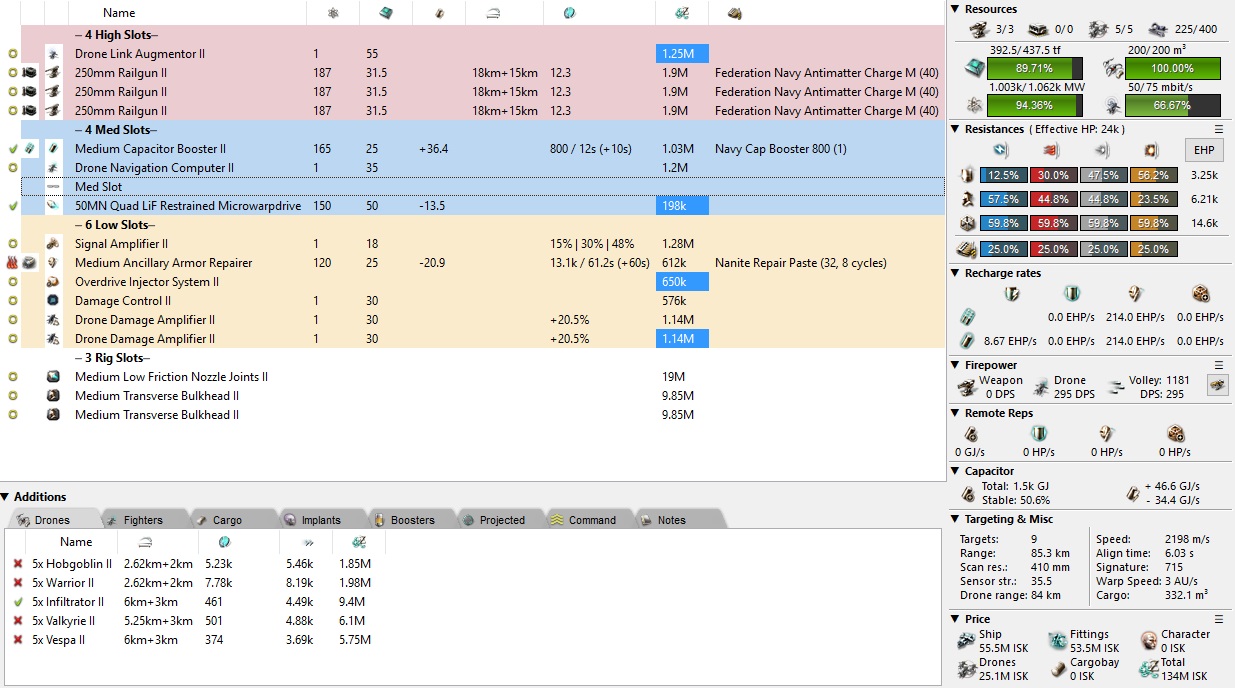
Task: Click the ammo column header icon
Action: 734,13
